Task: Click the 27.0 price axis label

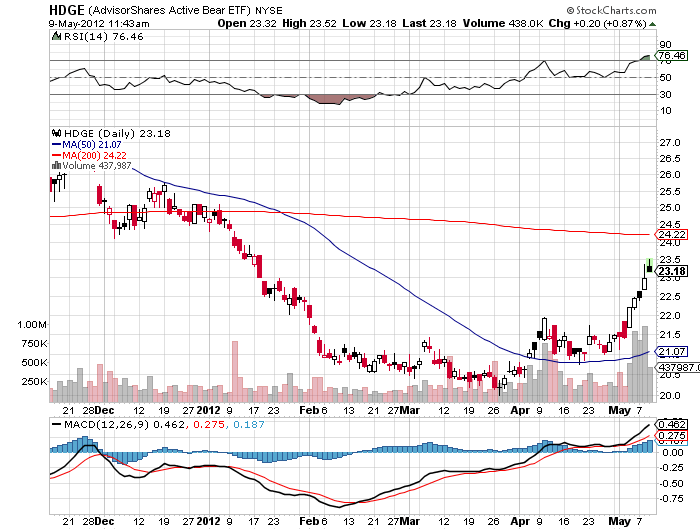Action: point(670,142)
